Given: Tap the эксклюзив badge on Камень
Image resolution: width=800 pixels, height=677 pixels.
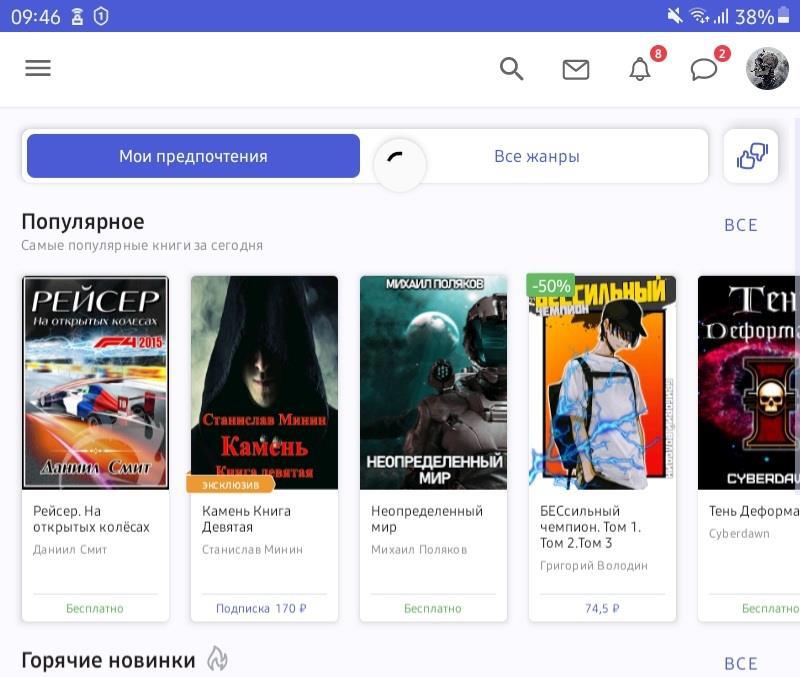Looking at the screenshot, I should click(x=231, y=485).
